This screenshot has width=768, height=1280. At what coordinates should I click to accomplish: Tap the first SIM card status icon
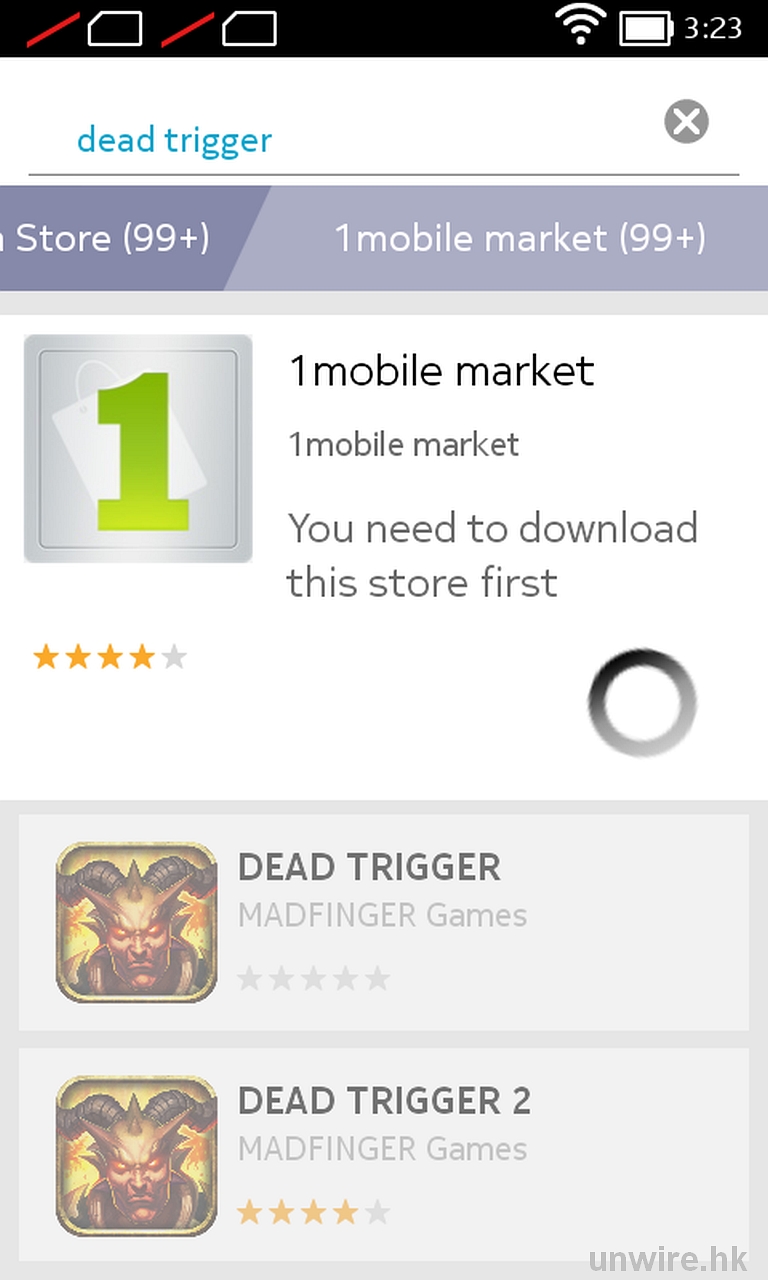click(85, 29)
